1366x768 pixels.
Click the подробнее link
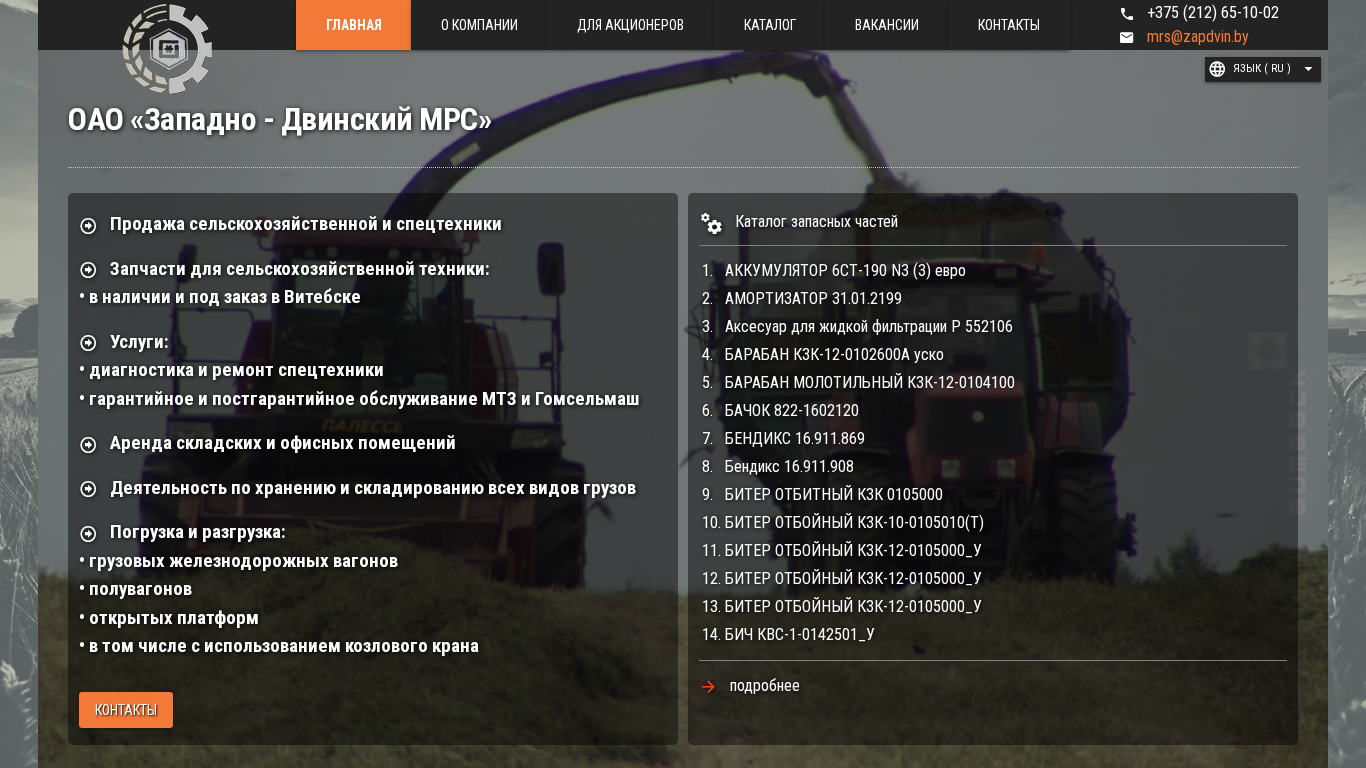point(764,686)
